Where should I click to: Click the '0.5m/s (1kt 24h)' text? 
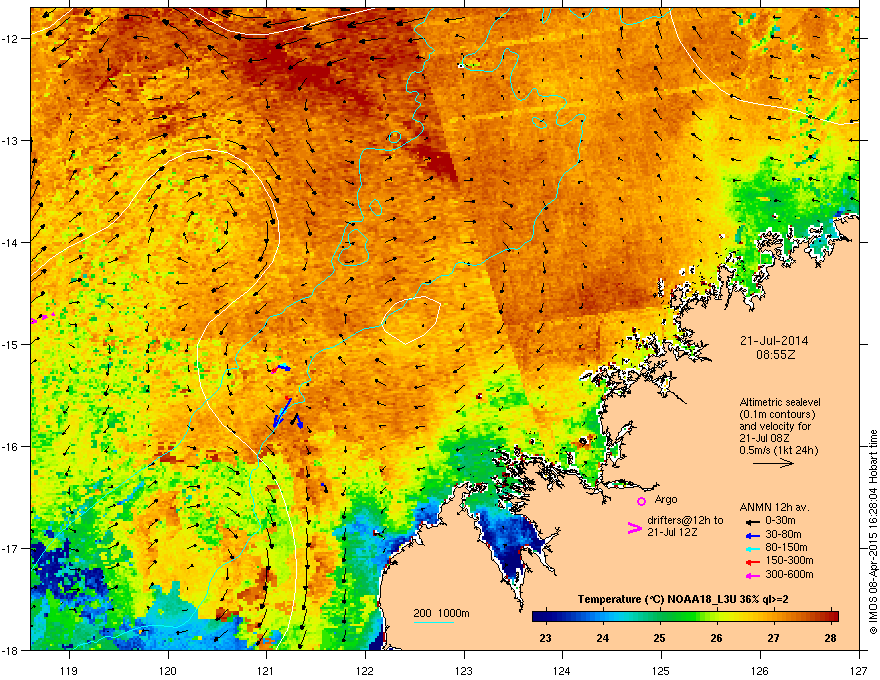tap(778, 450)
